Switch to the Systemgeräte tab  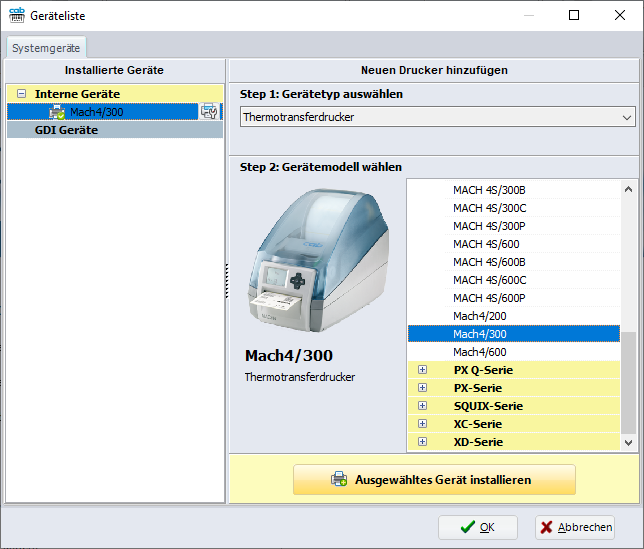click(x=47, y=47)
